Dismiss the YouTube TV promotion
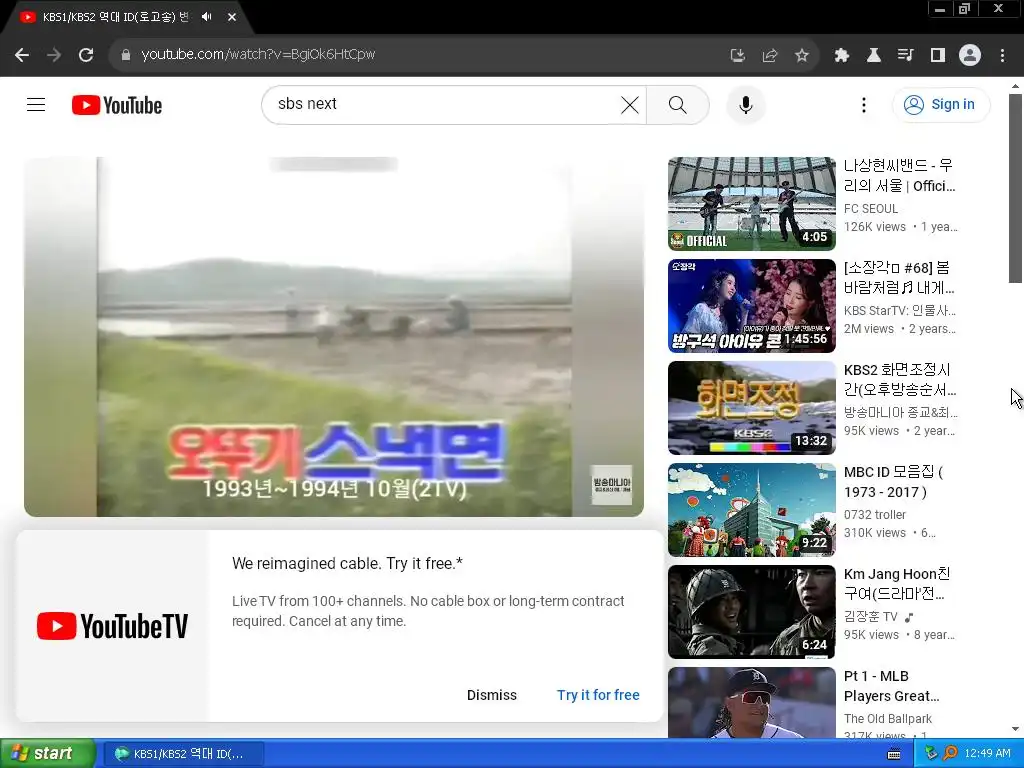The image size is (1024, 768). (x=492, y=695)
